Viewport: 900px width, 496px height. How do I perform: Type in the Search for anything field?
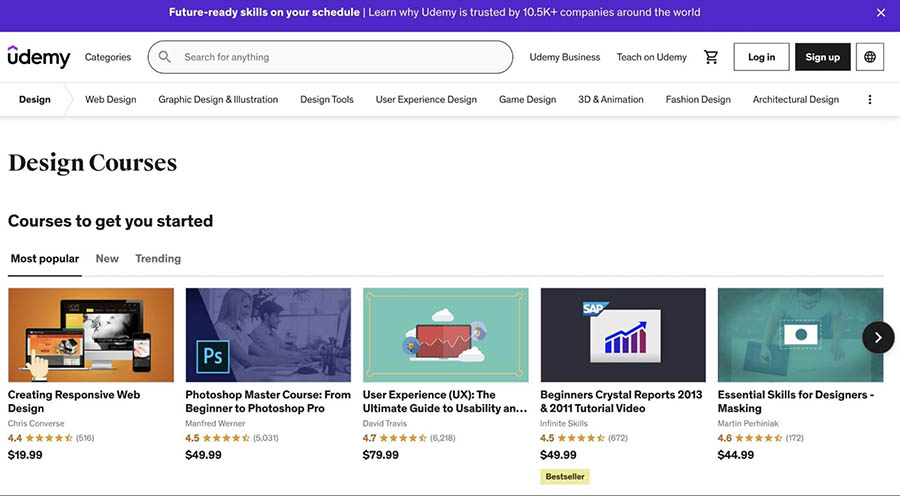click(x=340, y=57)
